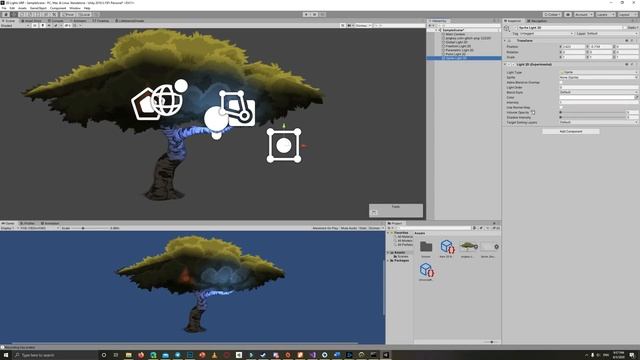Switch to the Navigation tab
Image resolution: width=640 pixels, height=360 pixels.
[x=537, y=21]
